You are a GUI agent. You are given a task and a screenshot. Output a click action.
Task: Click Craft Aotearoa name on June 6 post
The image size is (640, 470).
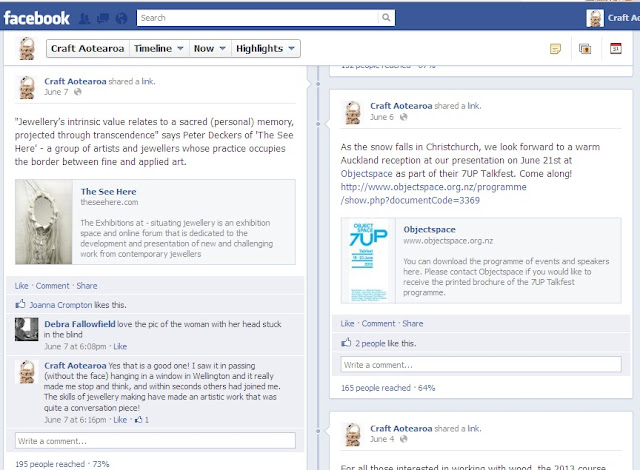401,106
